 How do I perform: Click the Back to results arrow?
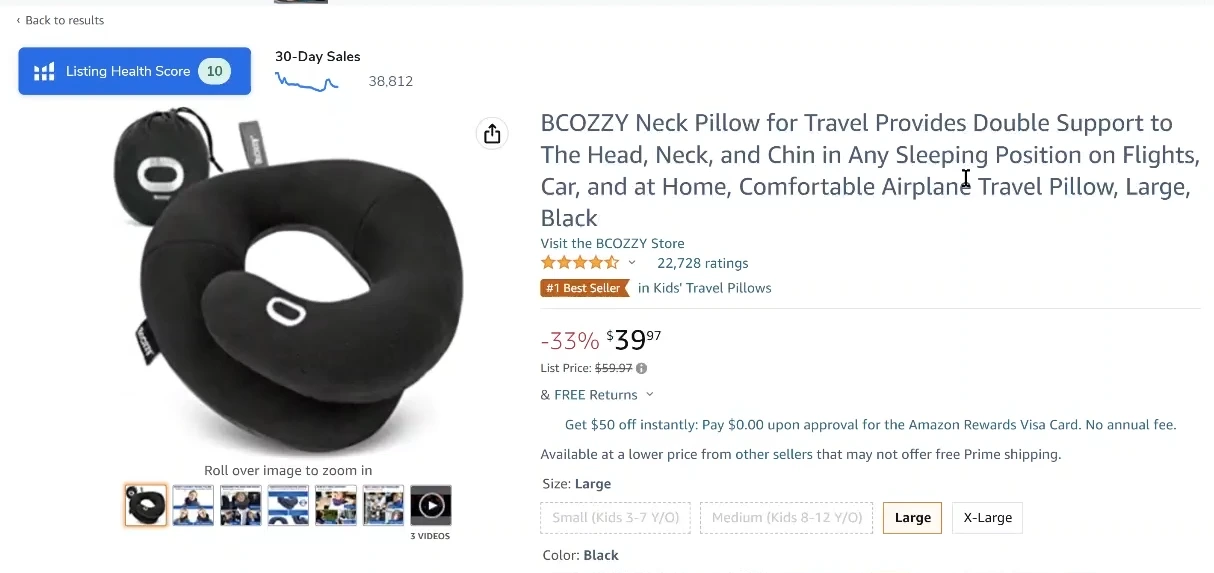pyautogui.click(x=18, y=20)
